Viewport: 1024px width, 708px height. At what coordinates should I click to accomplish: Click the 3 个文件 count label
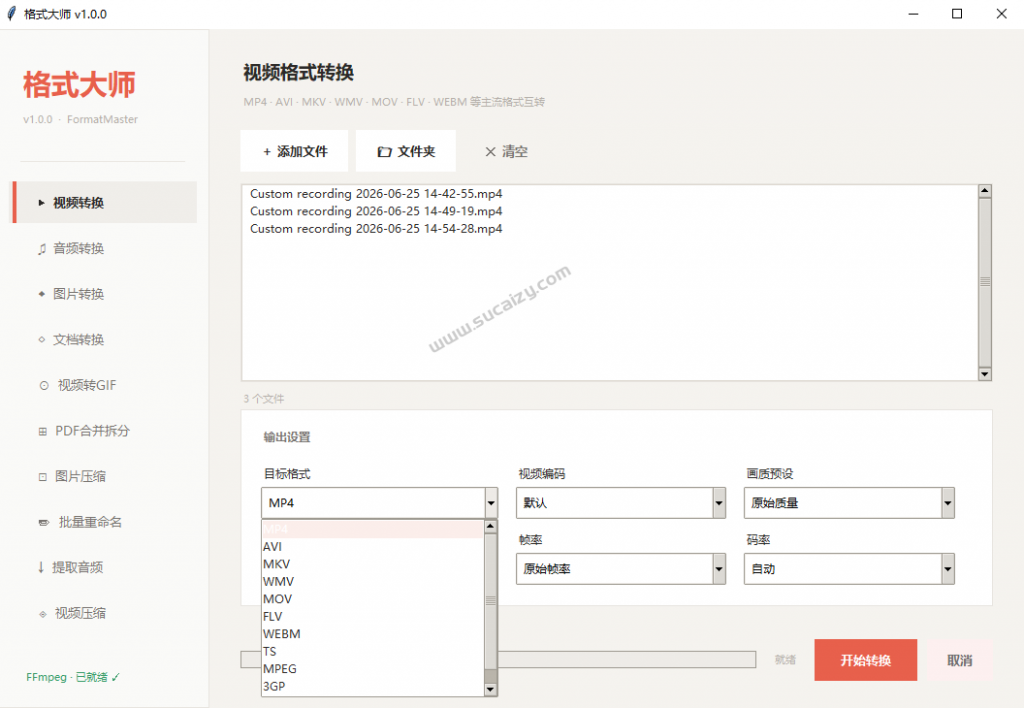coord(264,398)
